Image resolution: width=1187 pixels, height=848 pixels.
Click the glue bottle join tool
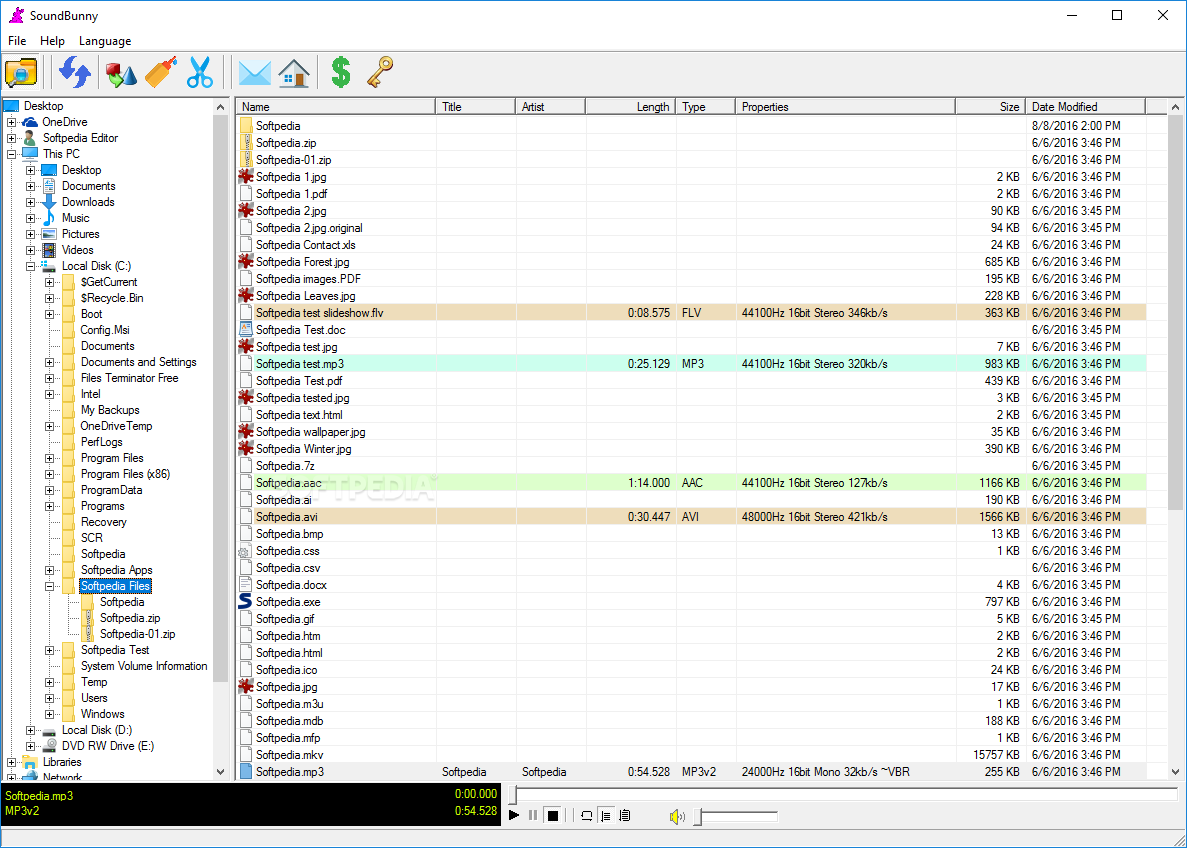[x=161, y=73]
